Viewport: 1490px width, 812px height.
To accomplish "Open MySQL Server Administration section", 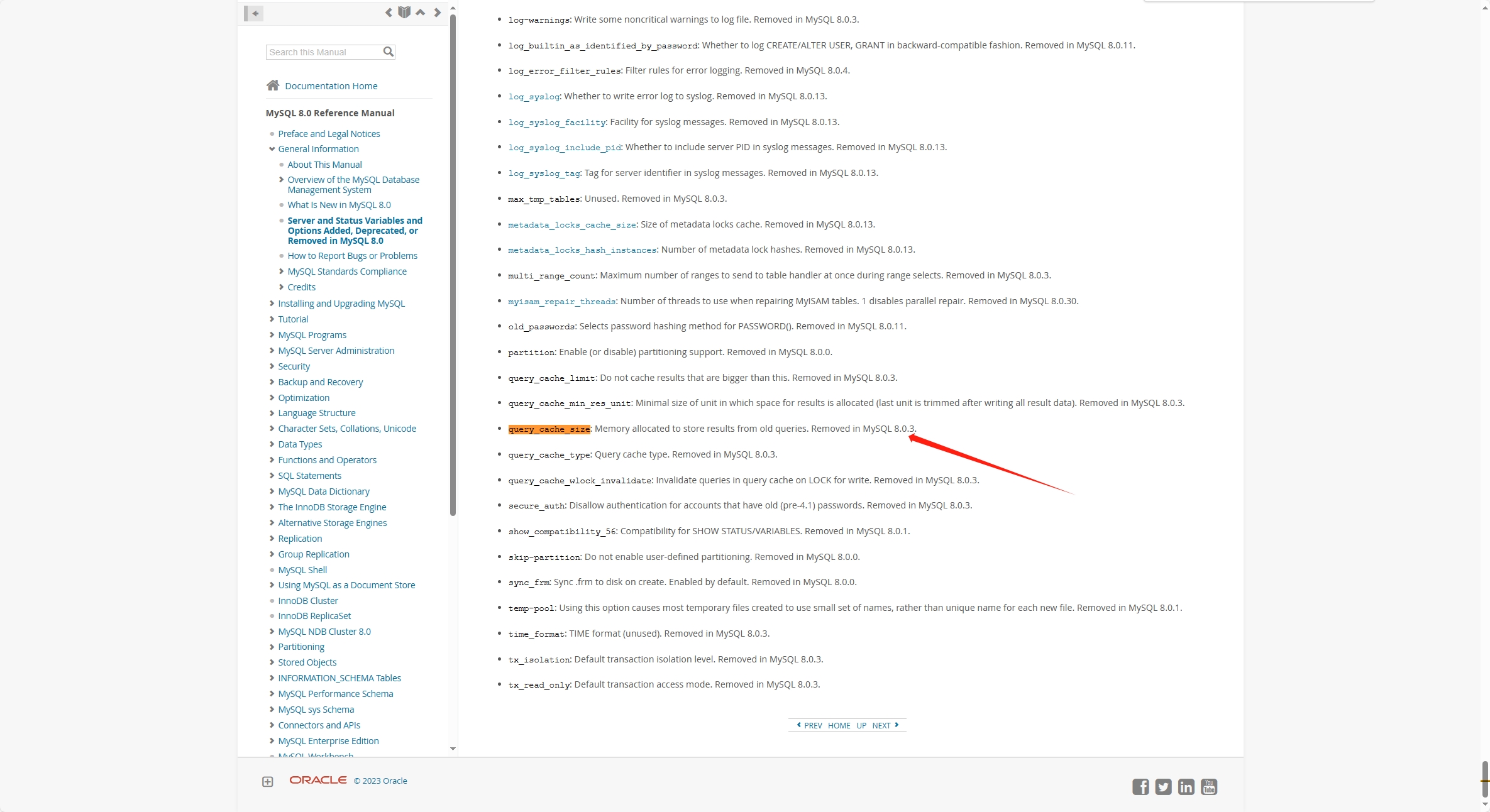I will tap(336, 351).
